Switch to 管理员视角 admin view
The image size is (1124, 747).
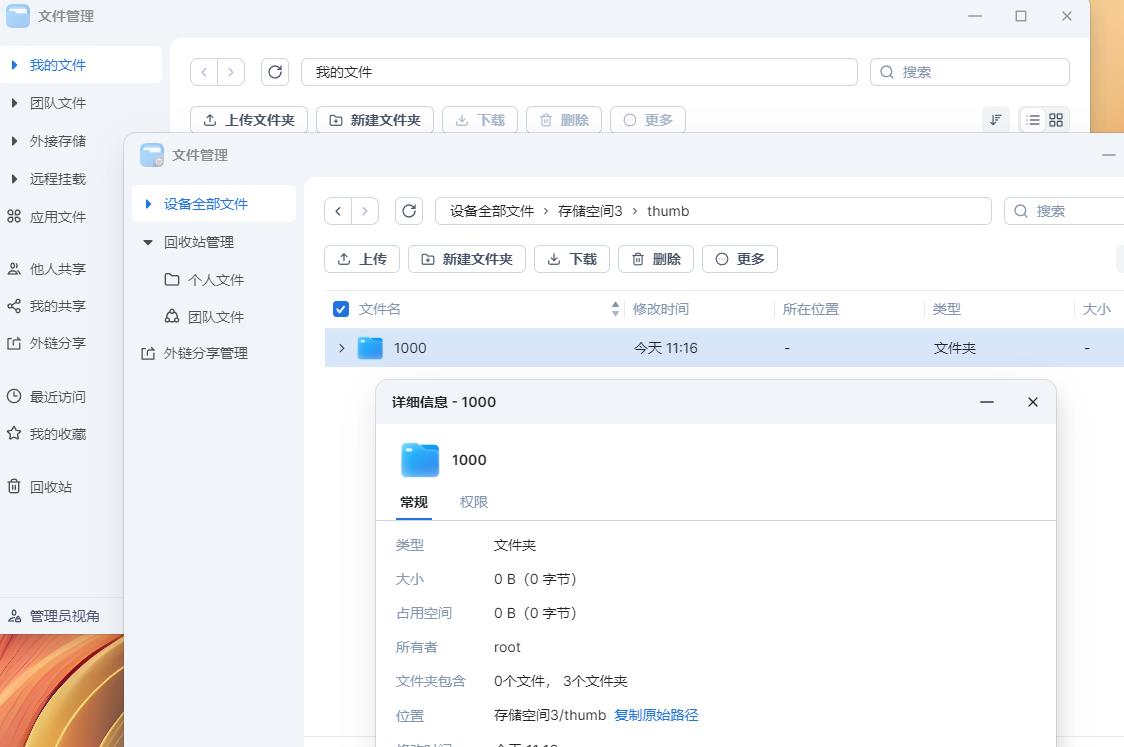pos(60,615)
